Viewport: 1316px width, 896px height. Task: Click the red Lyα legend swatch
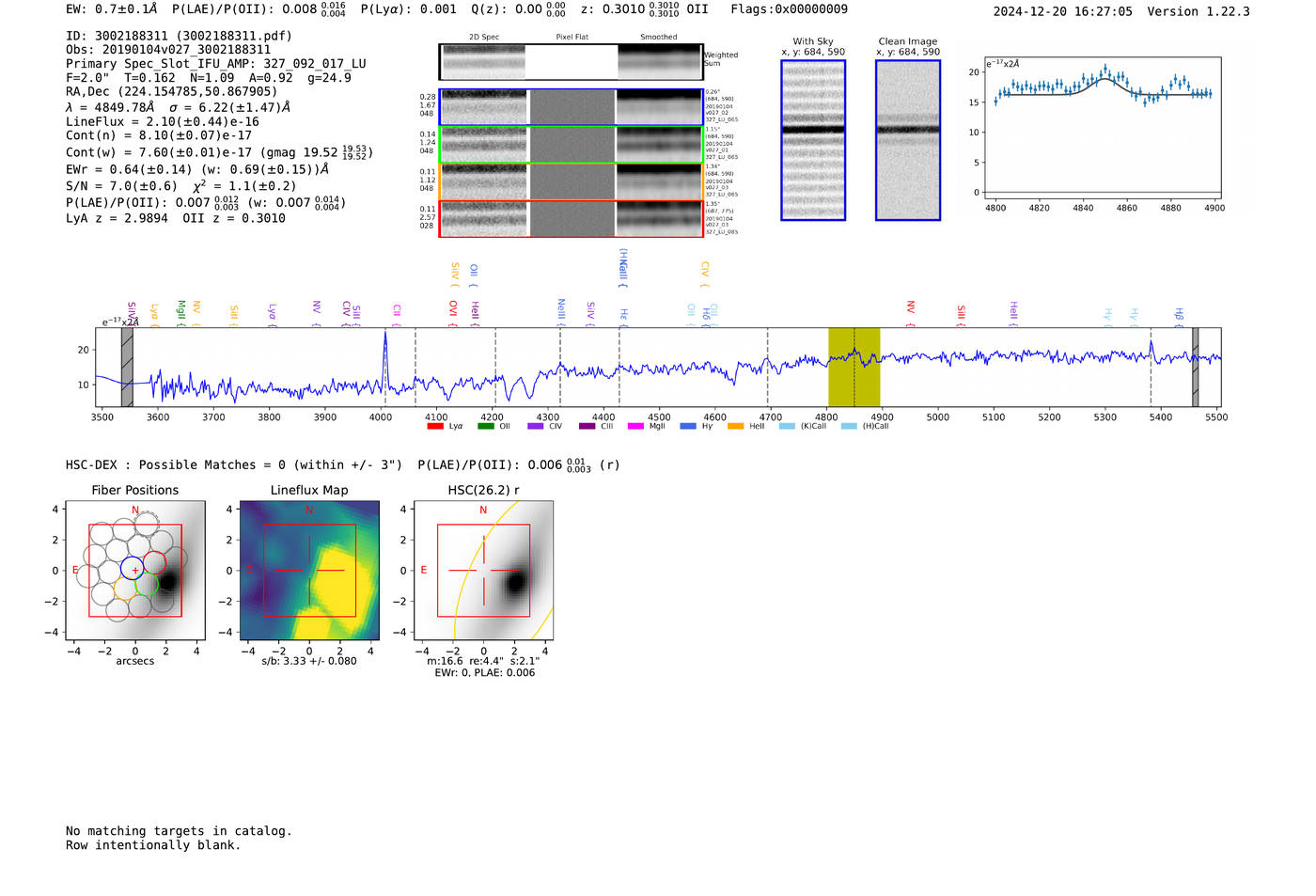click(x=435, y=426)
